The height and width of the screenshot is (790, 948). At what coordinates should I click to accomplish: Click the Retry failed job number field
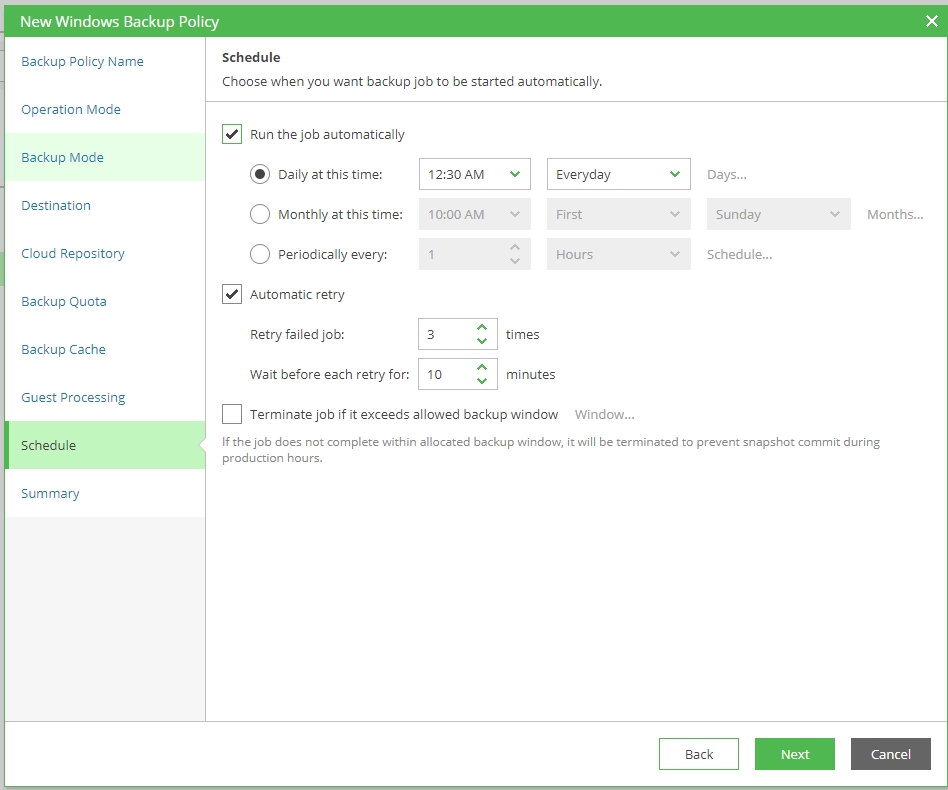(x=444, y=334)
